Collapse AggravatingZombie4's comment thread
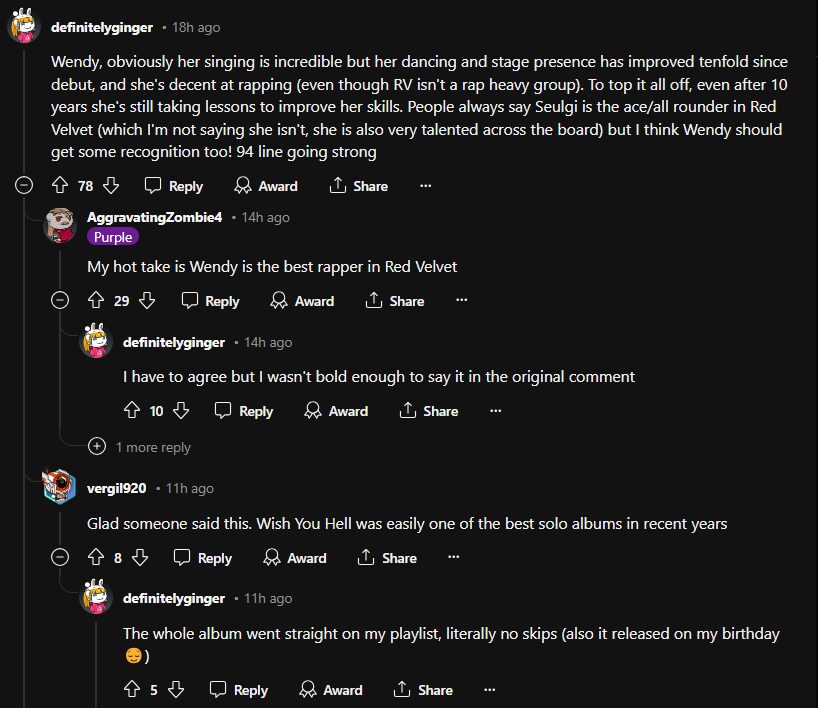Viewport: 818px width, 708px height. click(60, 301)
